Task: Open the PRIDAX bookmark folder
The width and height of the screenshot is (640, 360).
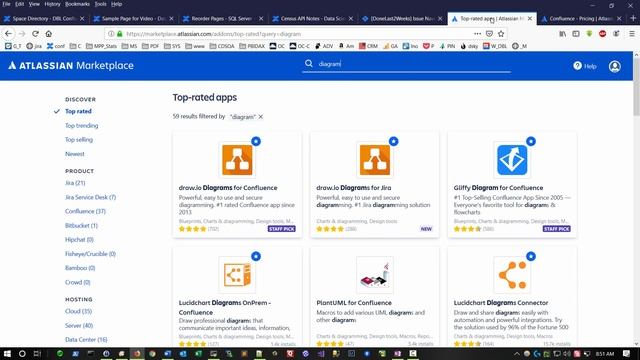Action: (252, 46)
